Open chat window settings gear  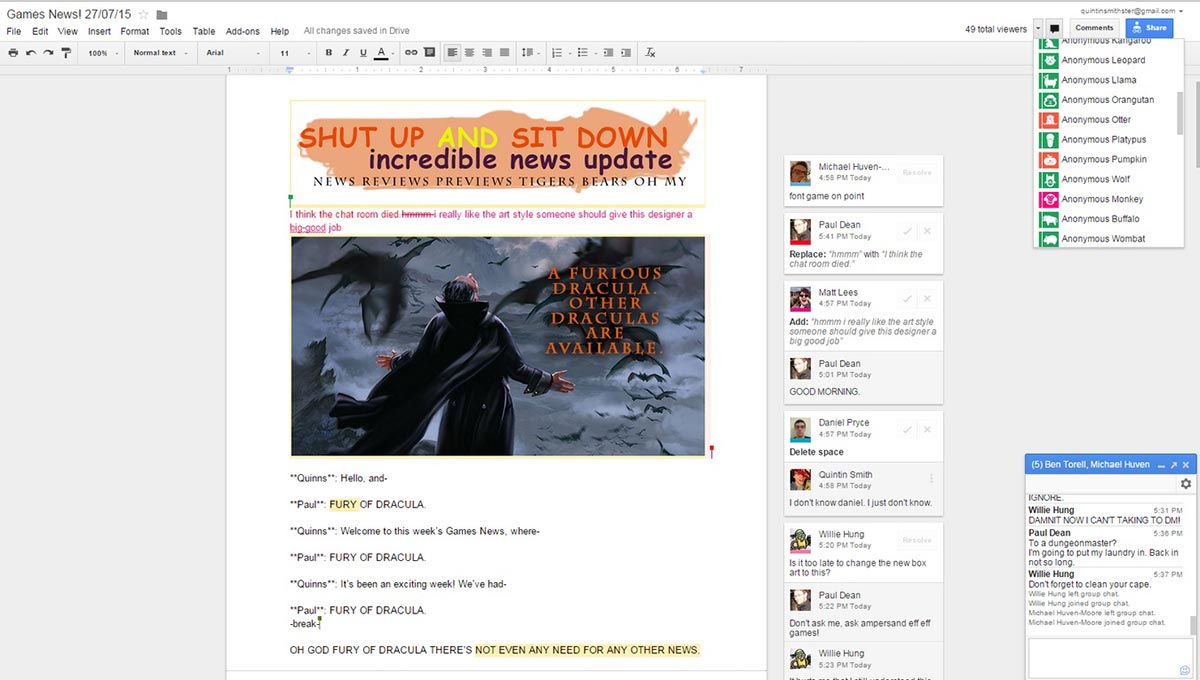1186,484
